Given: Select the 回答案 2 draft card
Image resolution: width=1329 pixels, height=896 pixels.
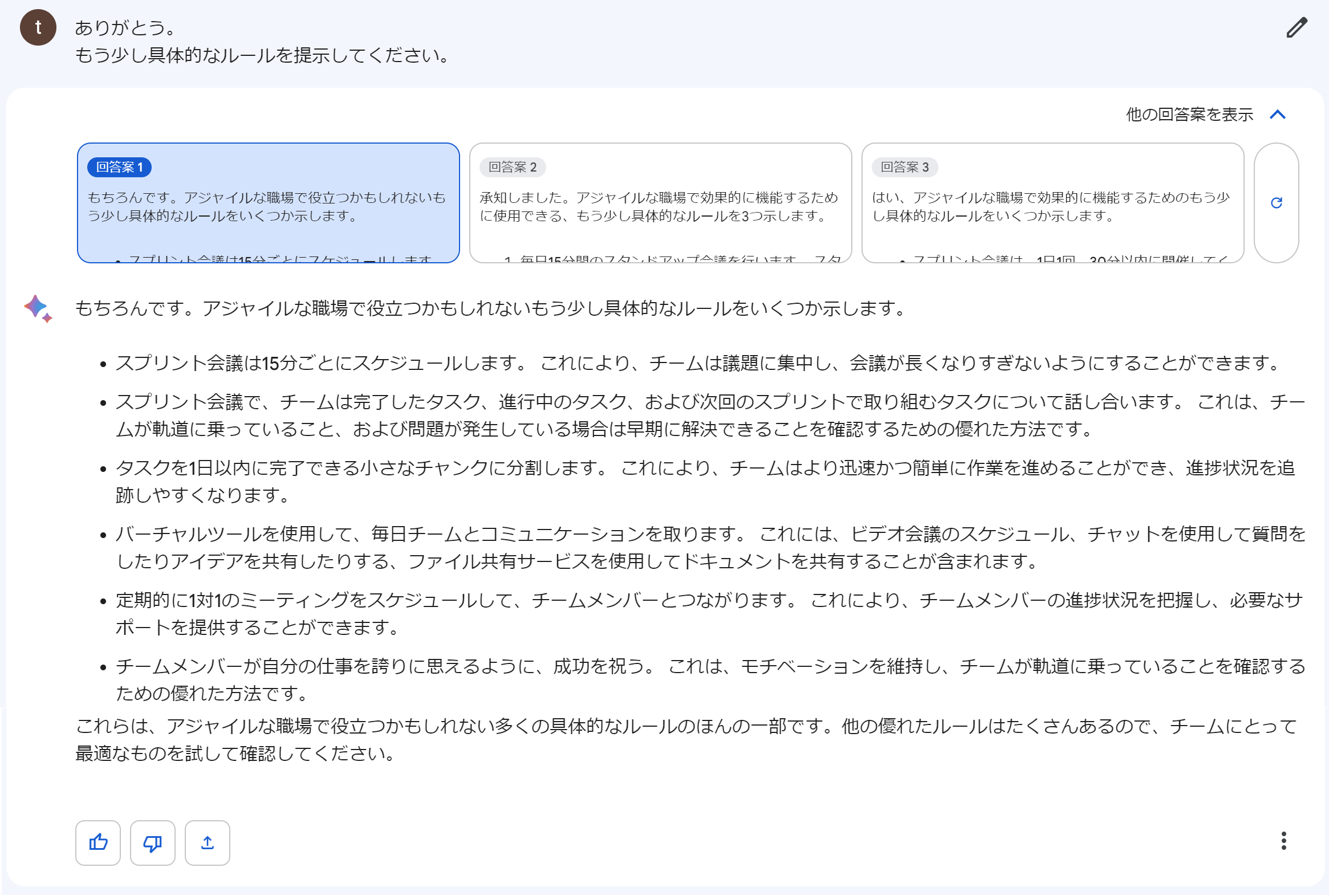Looking at the screenshot, I should click(660, 203).
